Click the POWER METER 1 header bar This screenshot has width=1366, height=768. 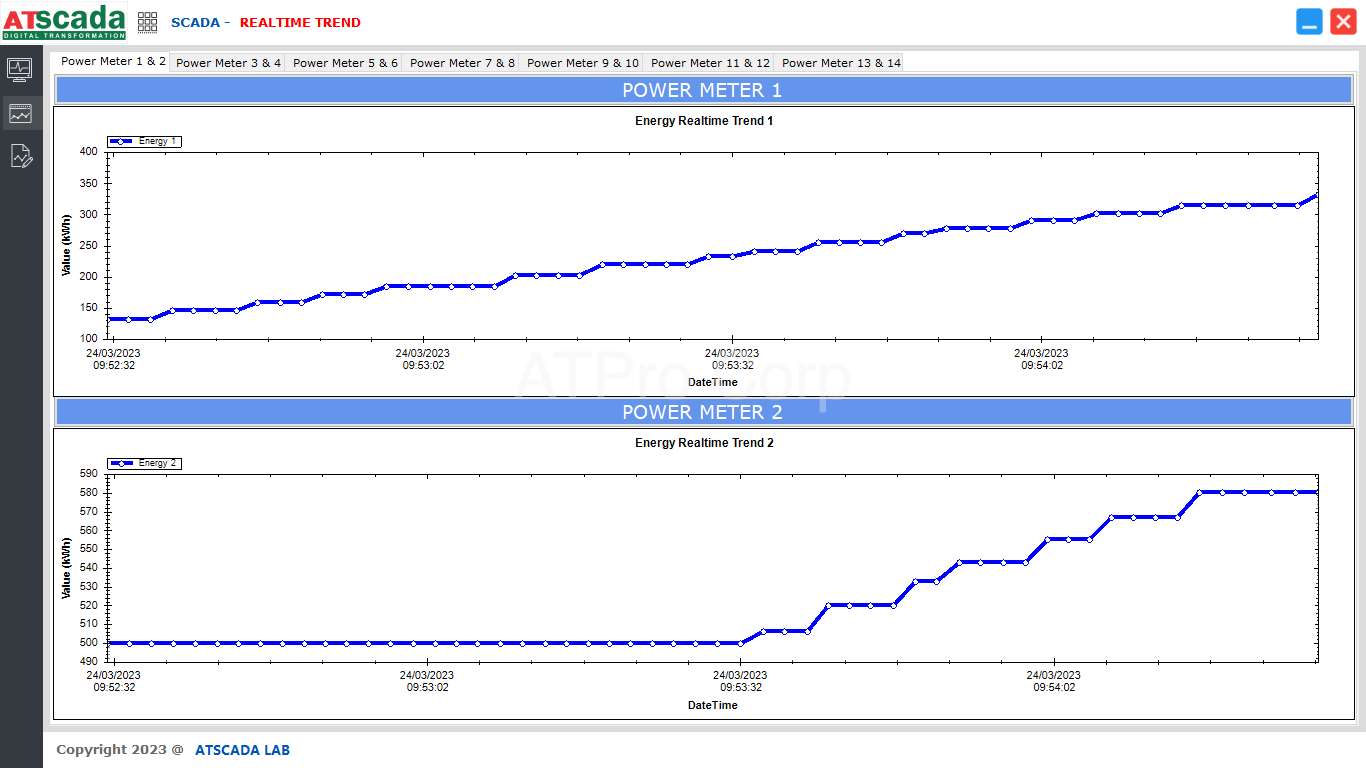click(702, 90)
